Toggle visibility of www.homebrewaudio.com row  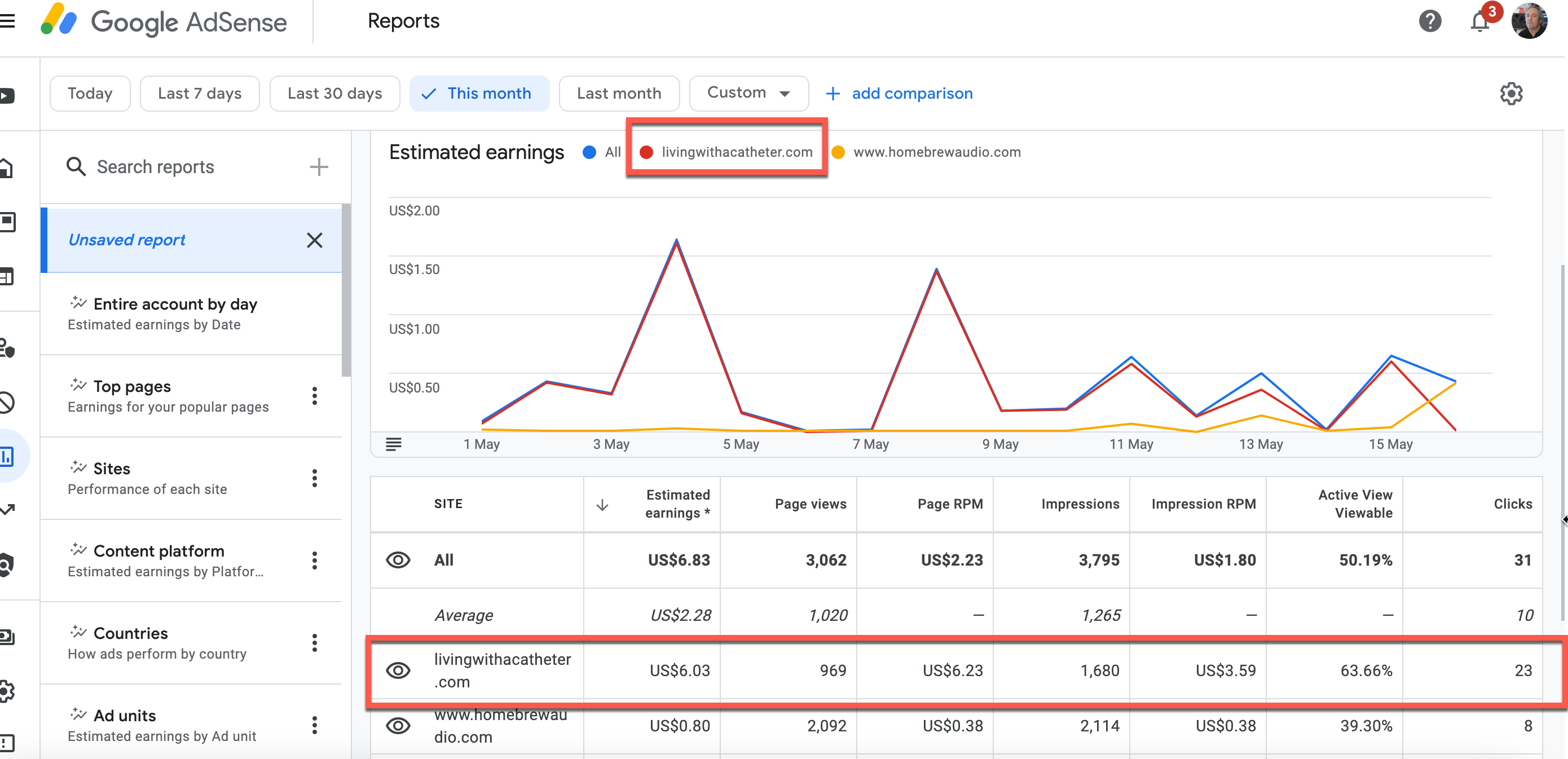(x=398, y=726)
